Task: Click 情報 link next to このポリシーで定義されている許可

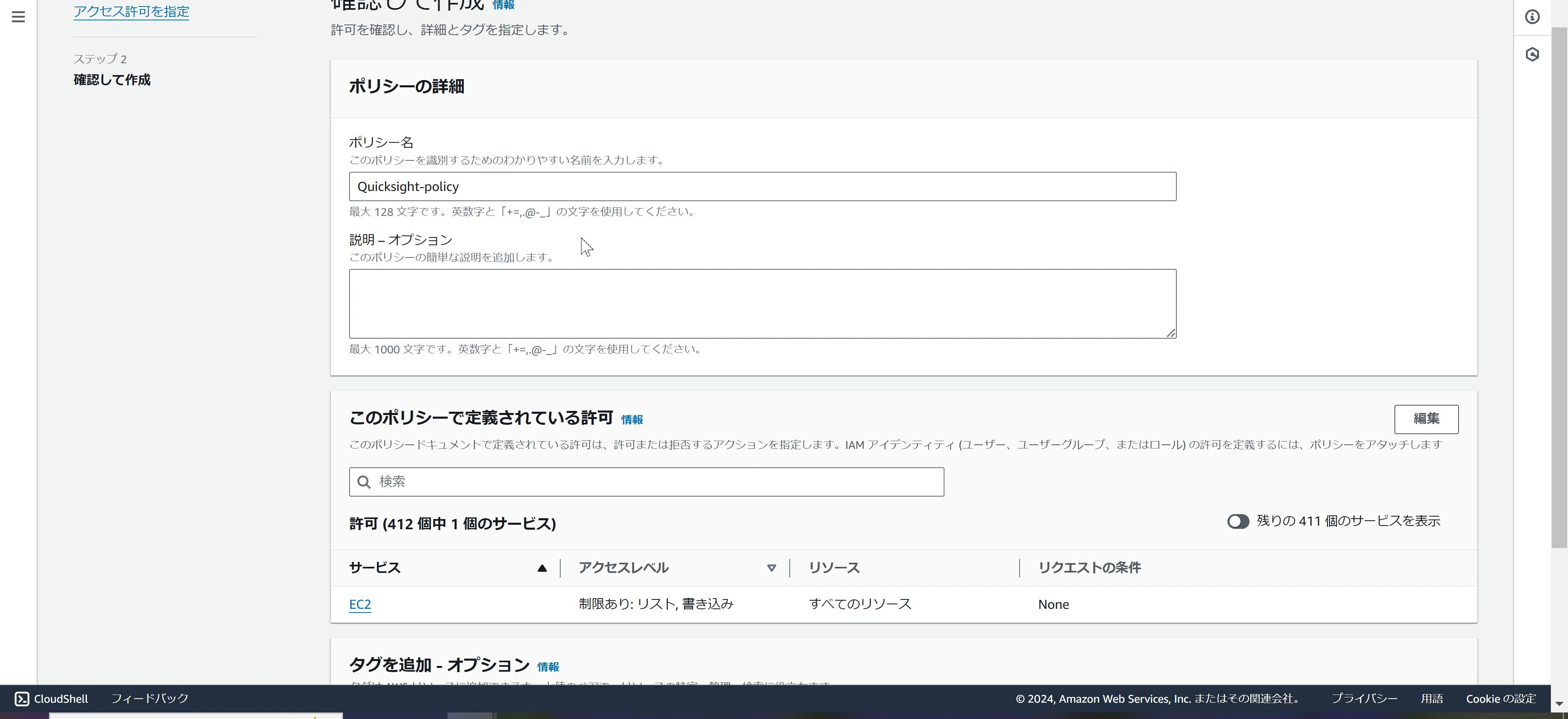Action: click(x=631, y=419)
